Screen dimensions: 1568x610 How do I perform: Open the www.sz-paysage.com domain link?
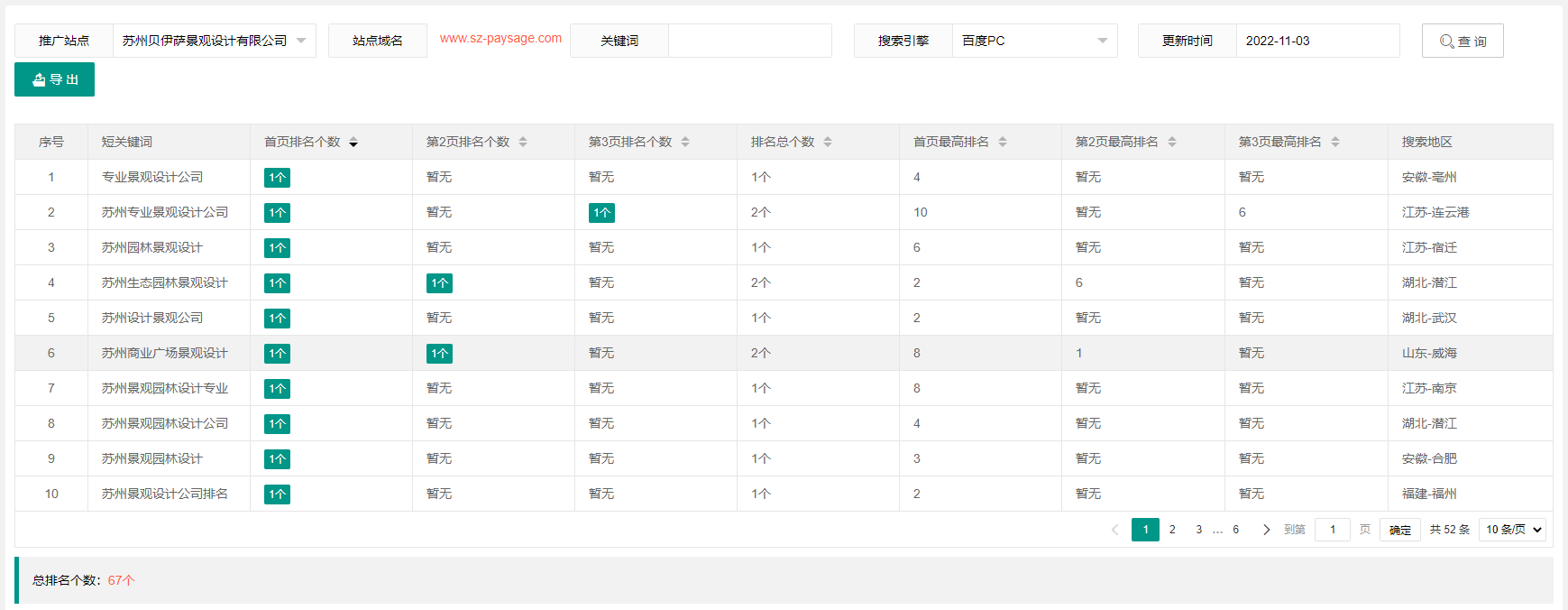pos(500,39)
